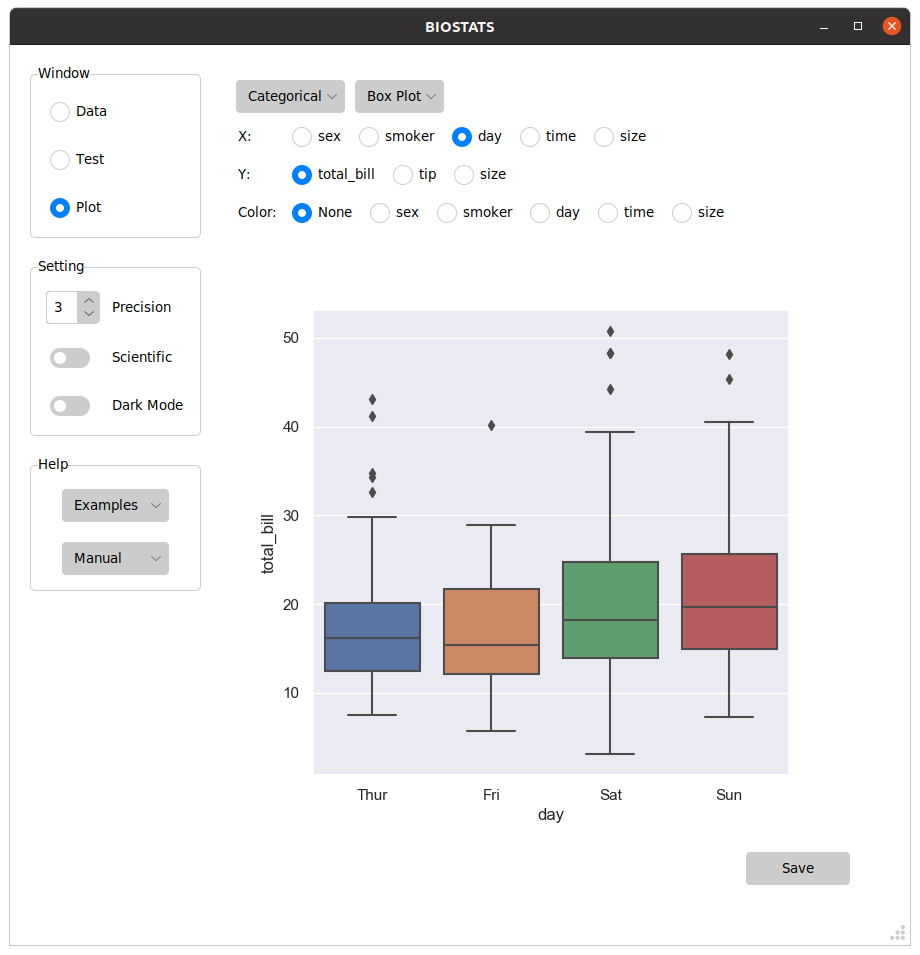The width and height of the screenshot is (920, 955).
Task: Open the Box Plot style dropdown
Action: (x=399, y=96)
